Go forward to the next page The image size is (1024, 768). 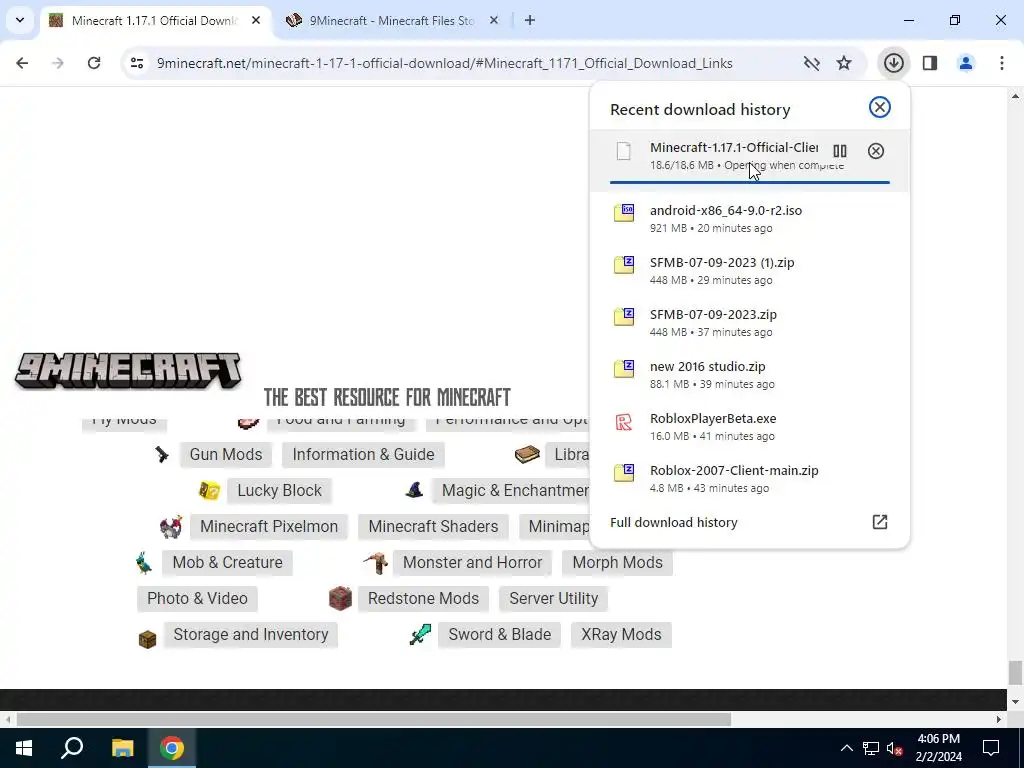coord(58,63)
